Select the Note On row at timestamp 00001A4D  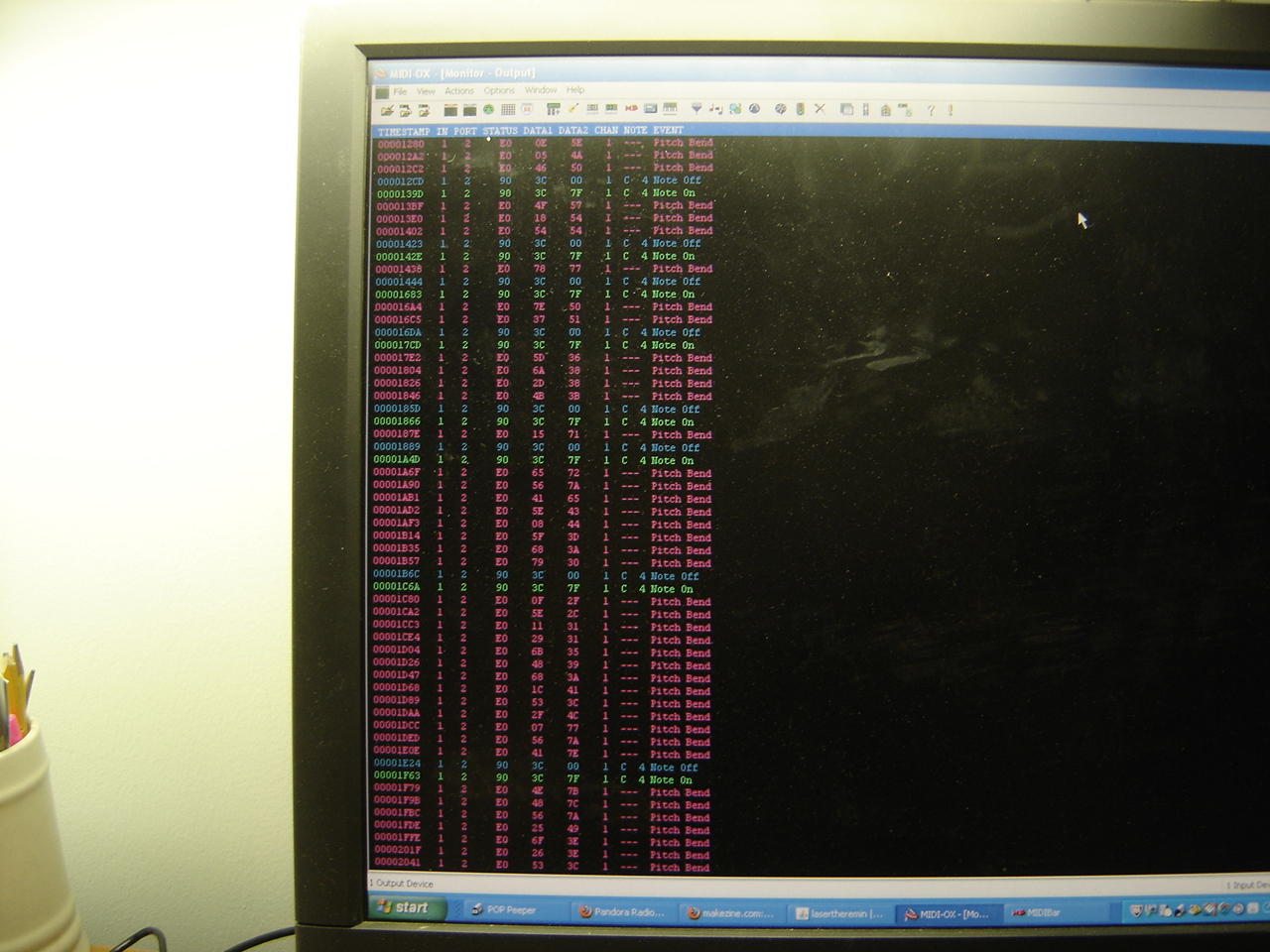click(x=538, y=460)
